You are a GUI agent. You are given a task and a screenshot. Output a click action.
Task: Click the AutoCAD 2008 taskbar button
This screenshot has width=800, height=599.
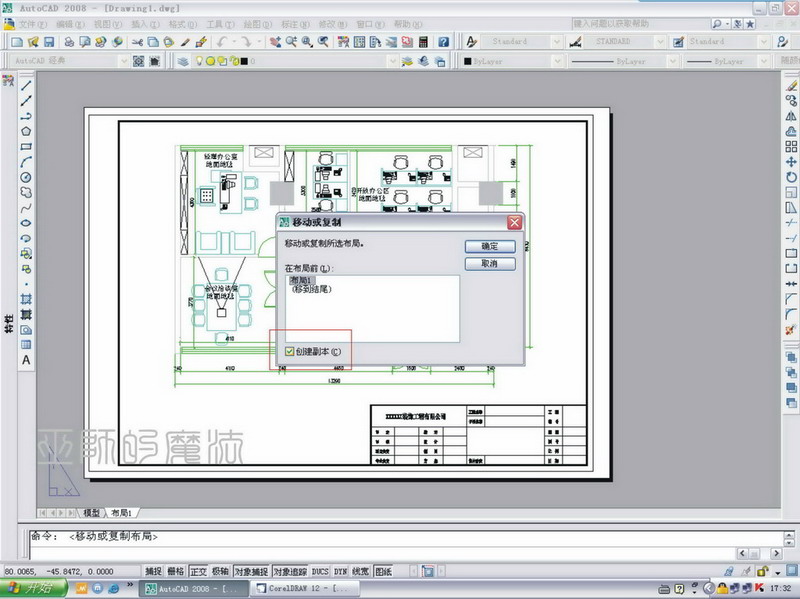(194, 588)
